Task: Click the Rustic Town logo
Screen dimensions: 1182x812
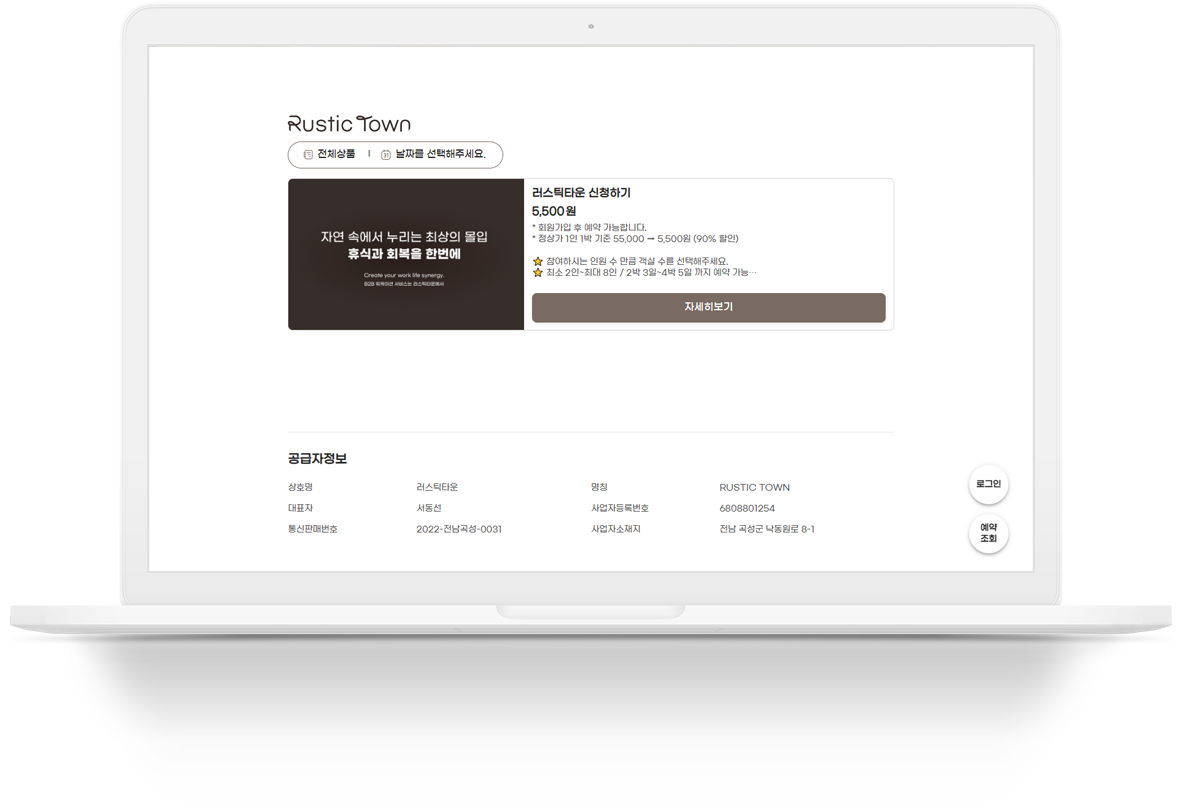Action: click(x=349, y=124)
